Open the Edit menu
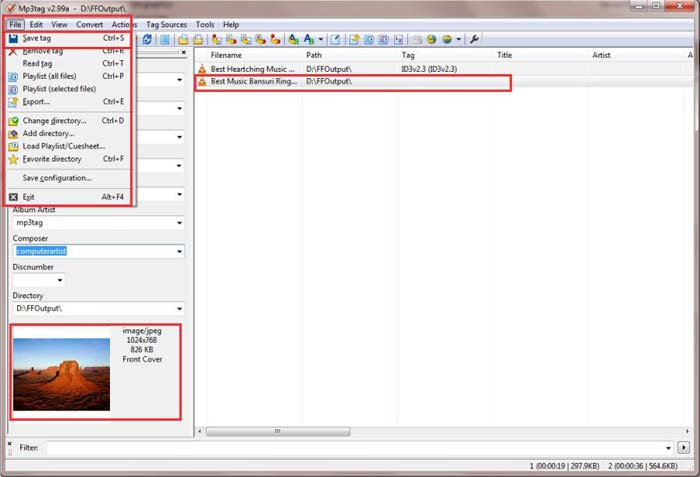The height and width of the screenshot is (477, 700). 36,25
